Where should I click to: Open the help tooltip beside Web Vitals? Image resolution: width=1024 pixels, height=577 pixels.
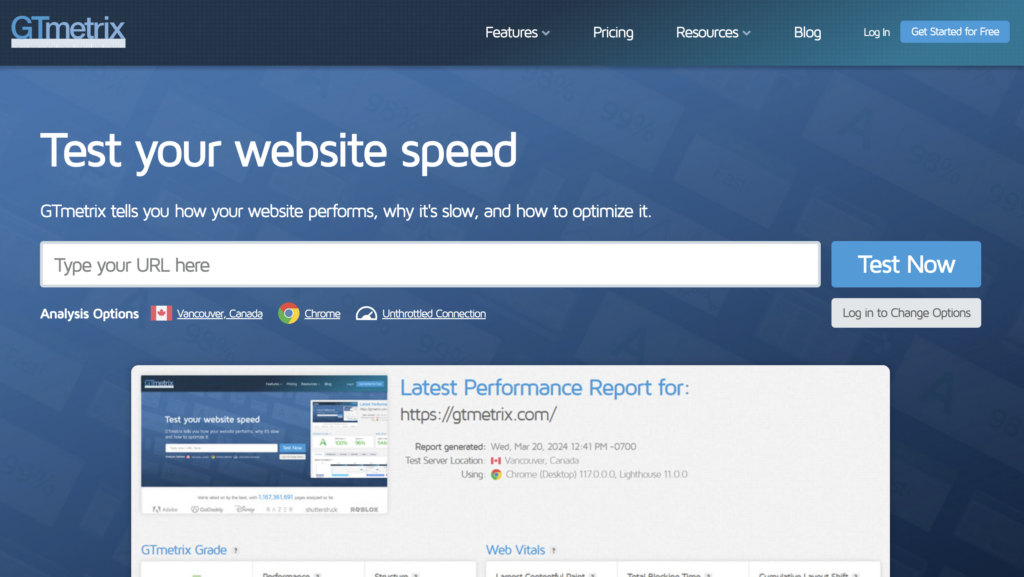coord(555,550)
